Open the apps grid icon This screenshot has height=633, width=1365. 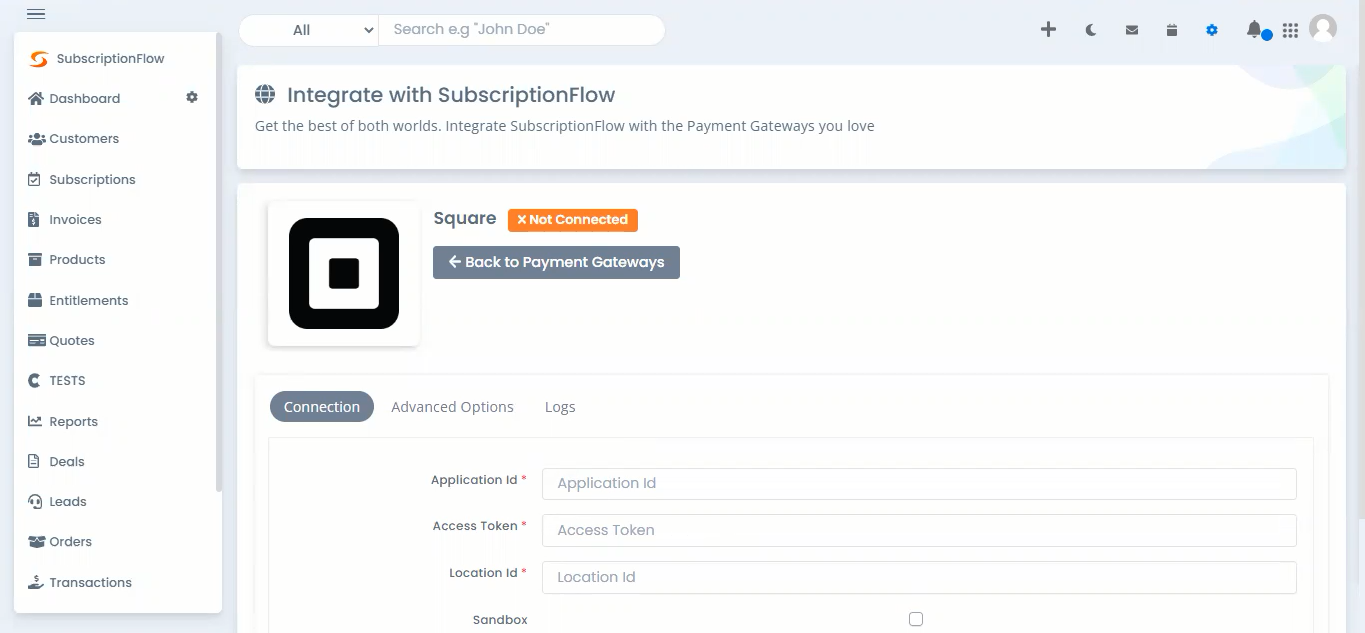click(1290, 31)
